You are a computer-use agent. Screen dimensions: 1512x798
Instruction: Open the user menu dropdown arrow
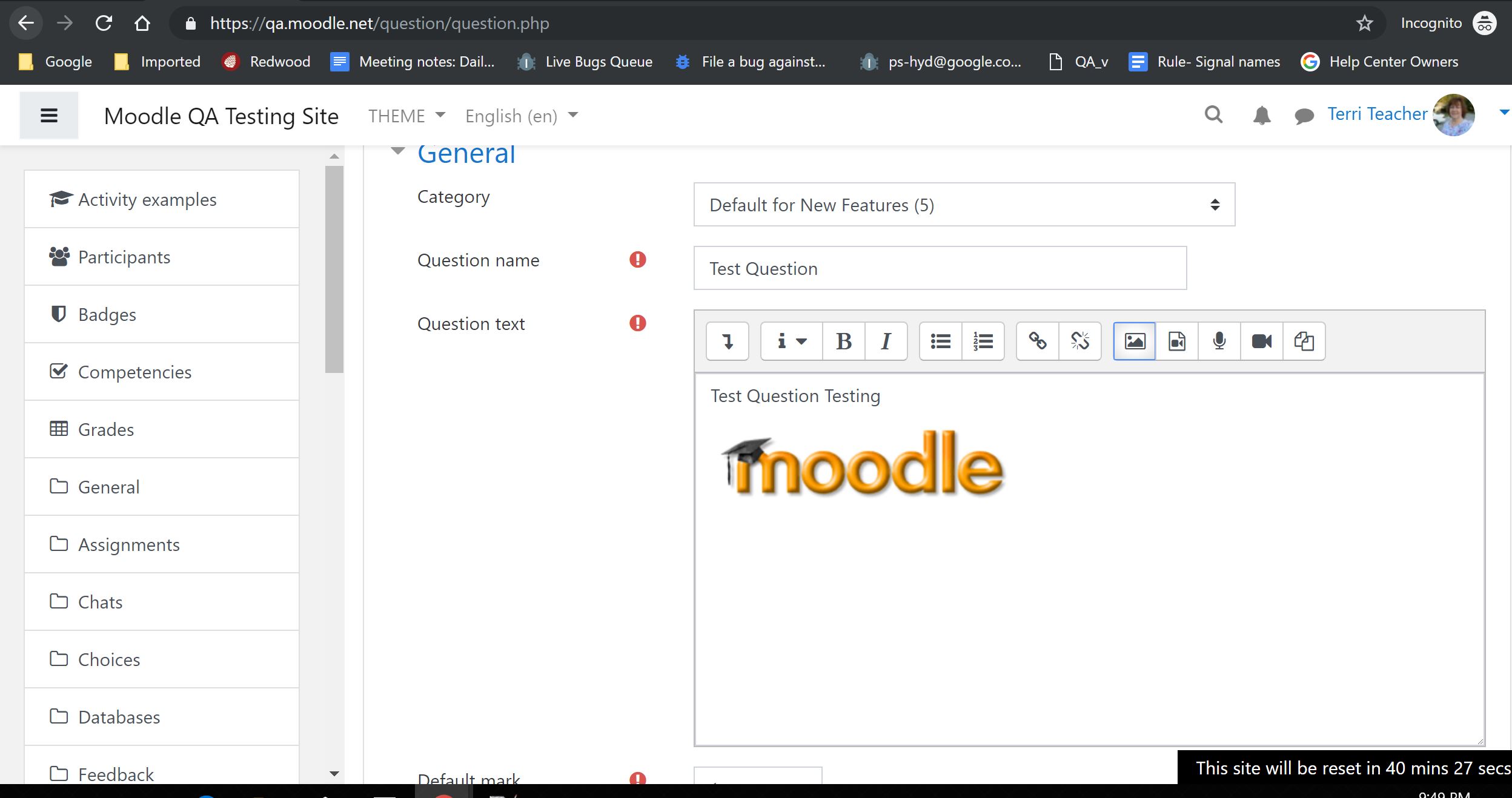1504,112
